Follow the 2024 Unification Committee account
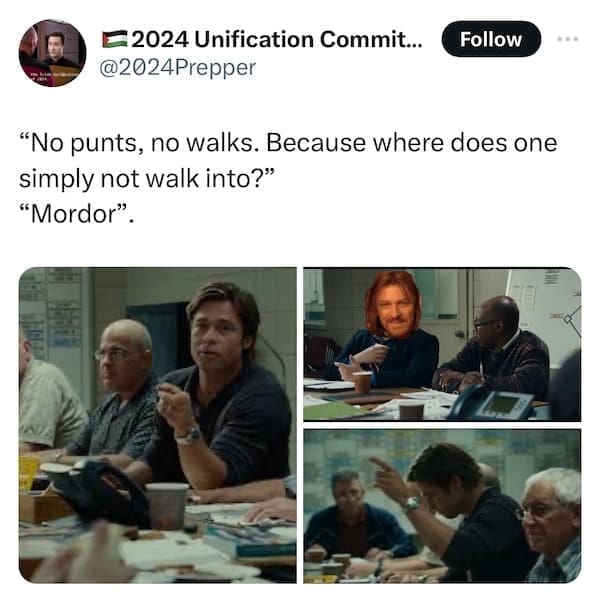This screenshot has width=600, height=611. [x=491, y=39]
